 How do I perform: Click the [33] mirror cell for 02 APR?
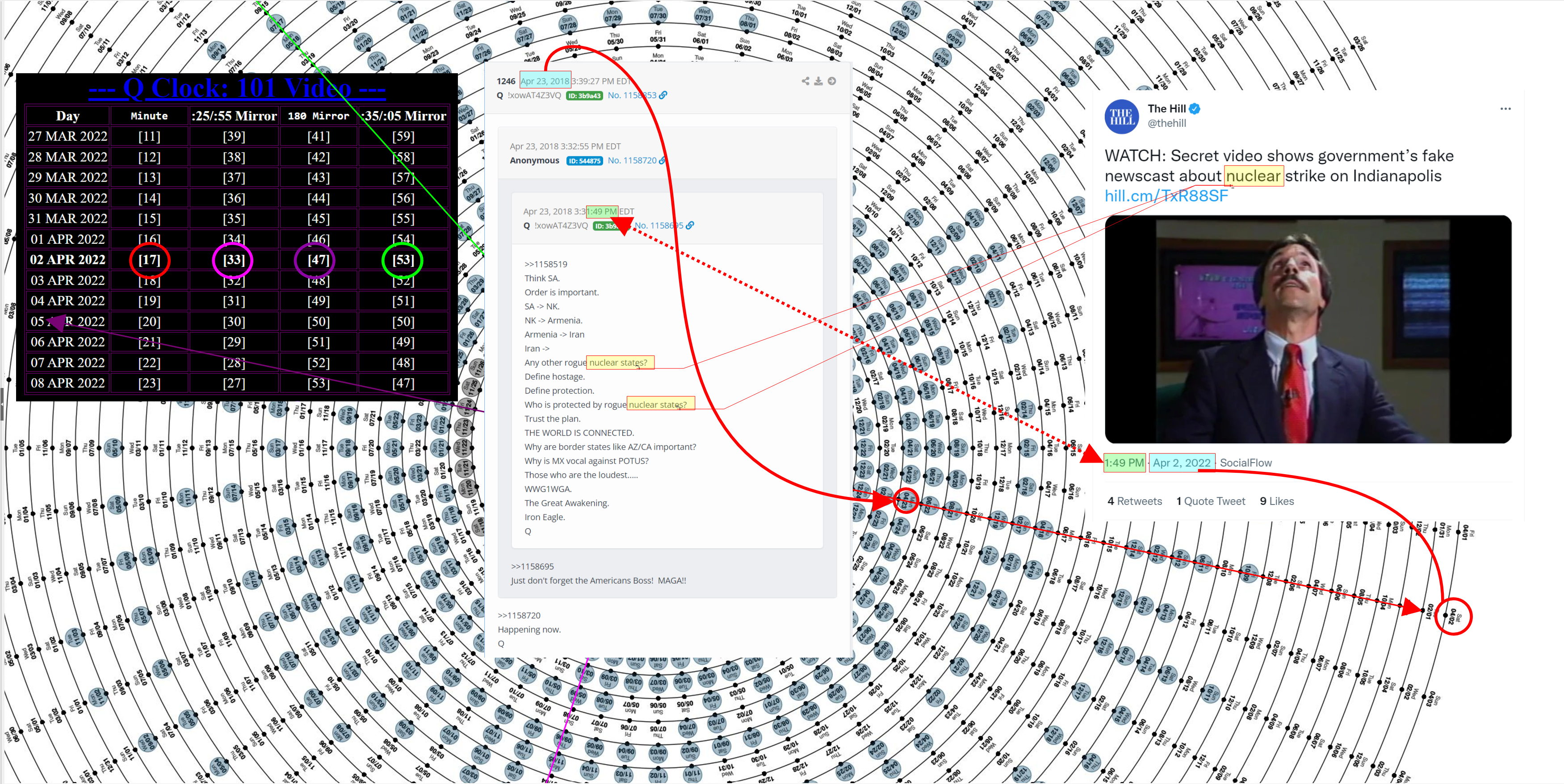[x=234, y=260]
